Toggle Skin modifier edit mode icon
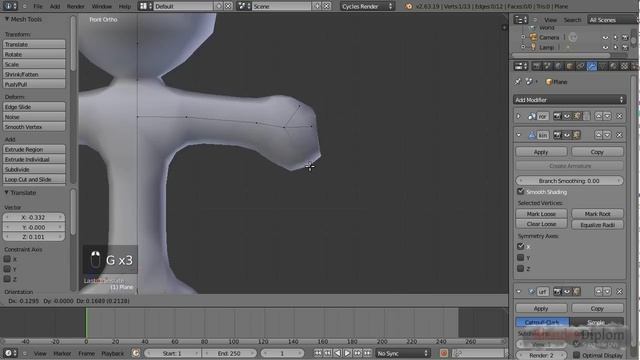 [577, 135]
